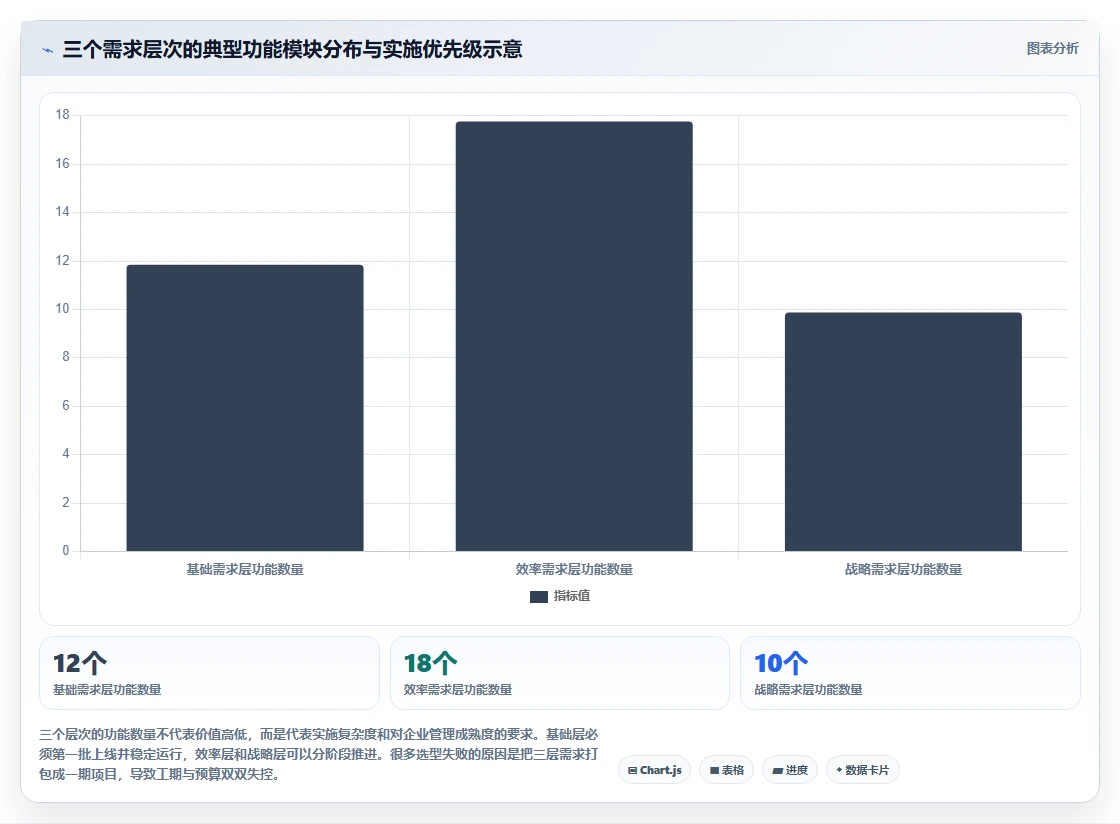Select the 效率需求层功能数量 bar in the chart
The image size is (1120, 824).
pos(574,336)
